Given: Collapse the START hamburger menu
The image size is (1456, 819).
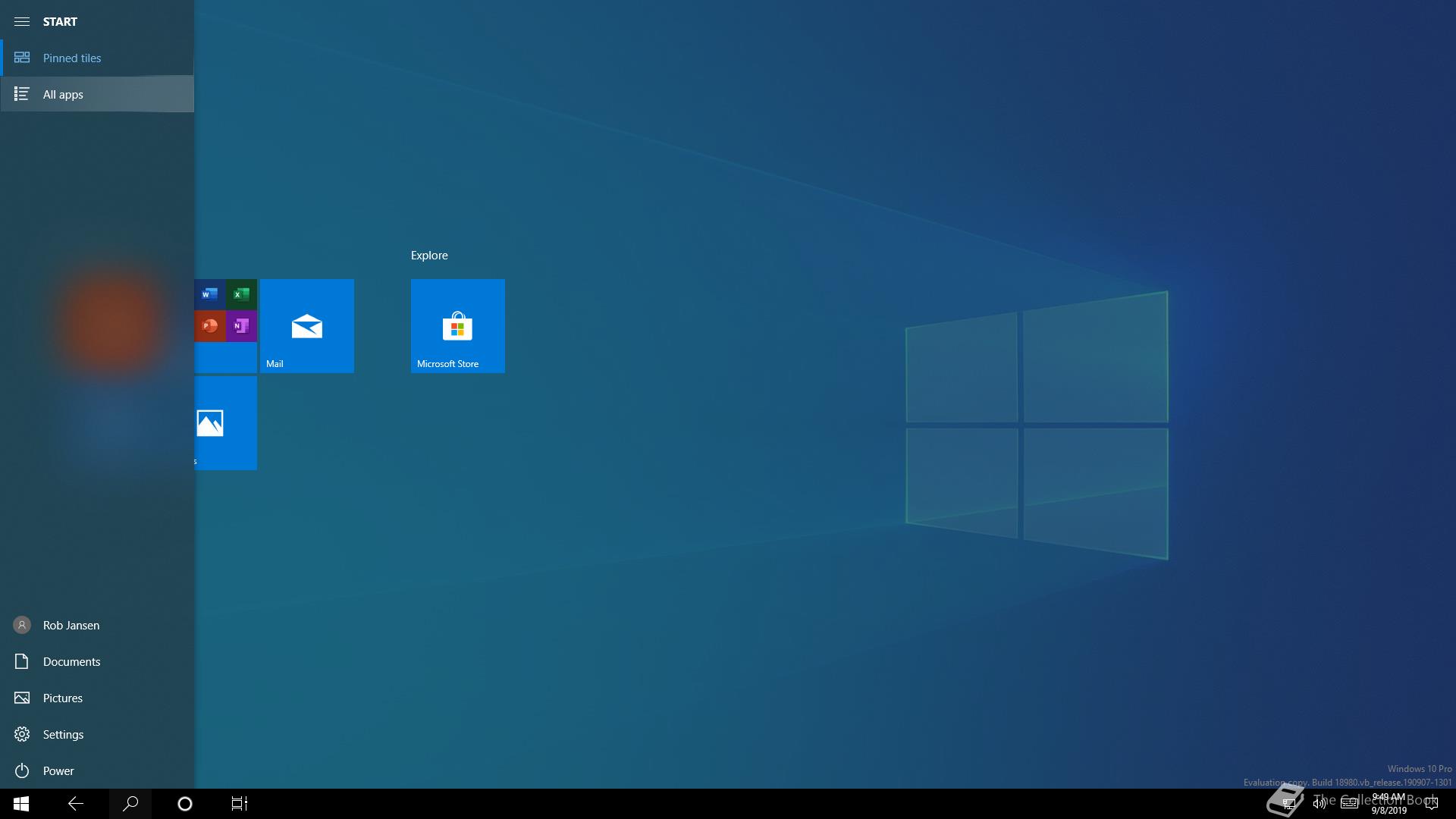Looking at the screenshot, I should 22,21.
